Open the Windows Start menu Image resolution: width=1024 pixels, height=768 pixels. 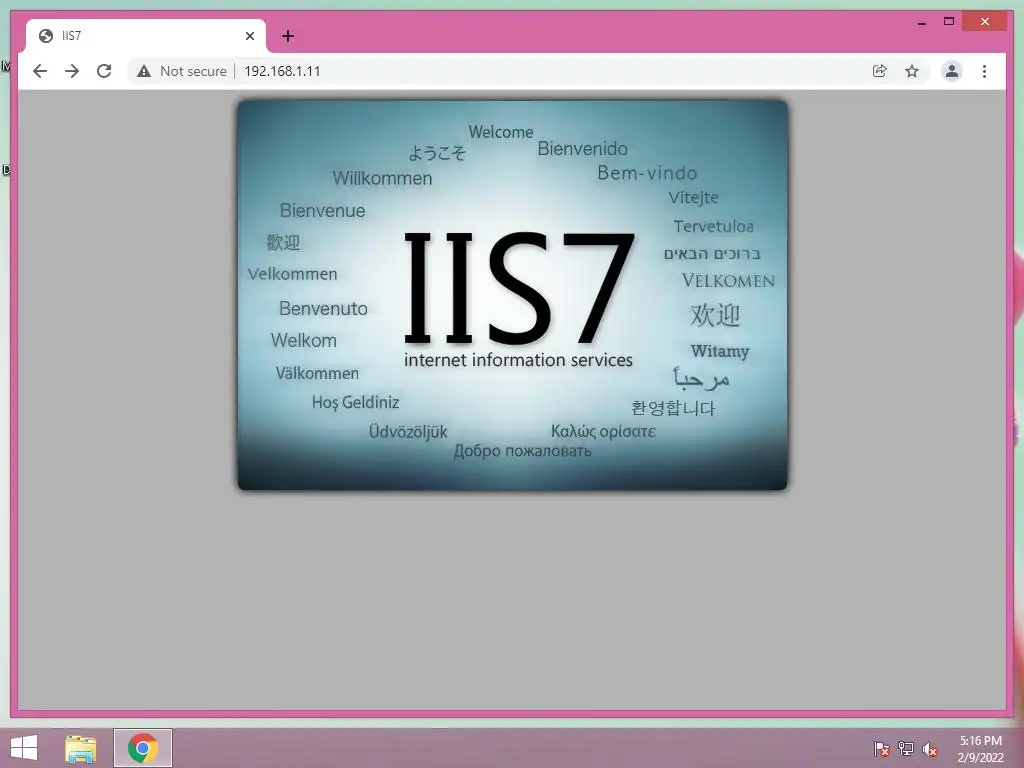click(24, 748)
